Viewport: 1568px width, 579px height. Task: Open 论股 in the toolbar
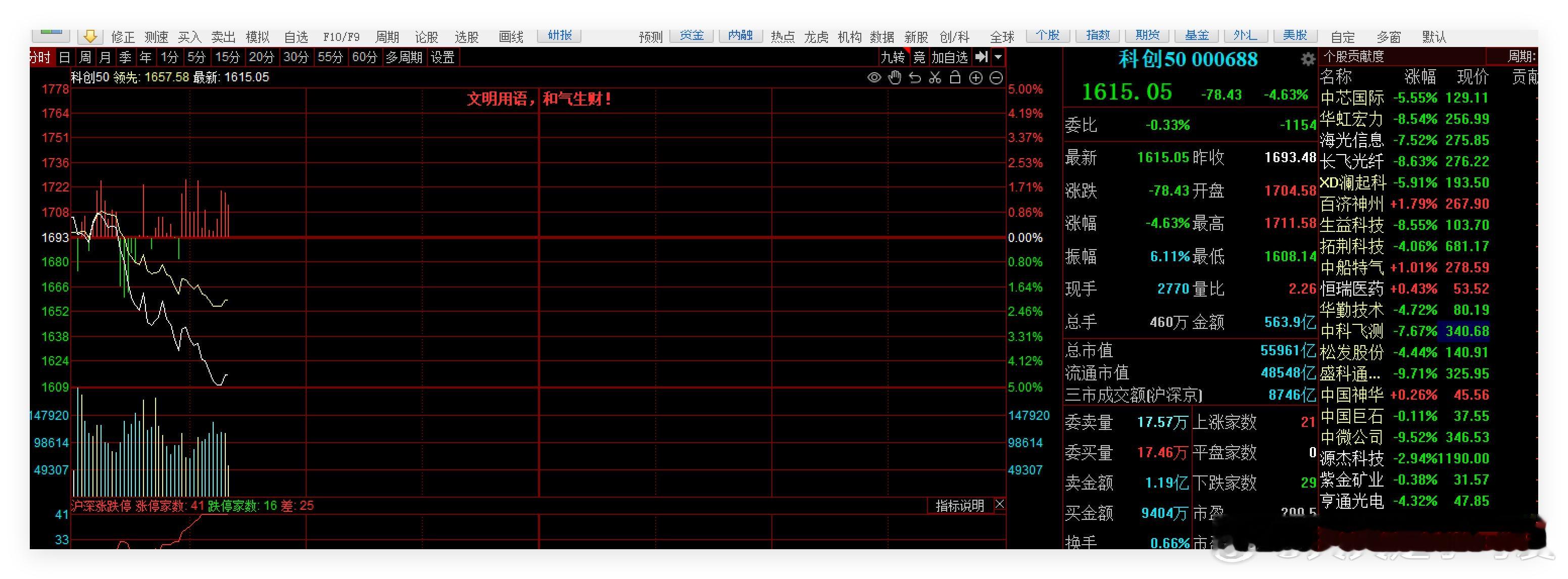pyautogui.click(x=427, y=37)
